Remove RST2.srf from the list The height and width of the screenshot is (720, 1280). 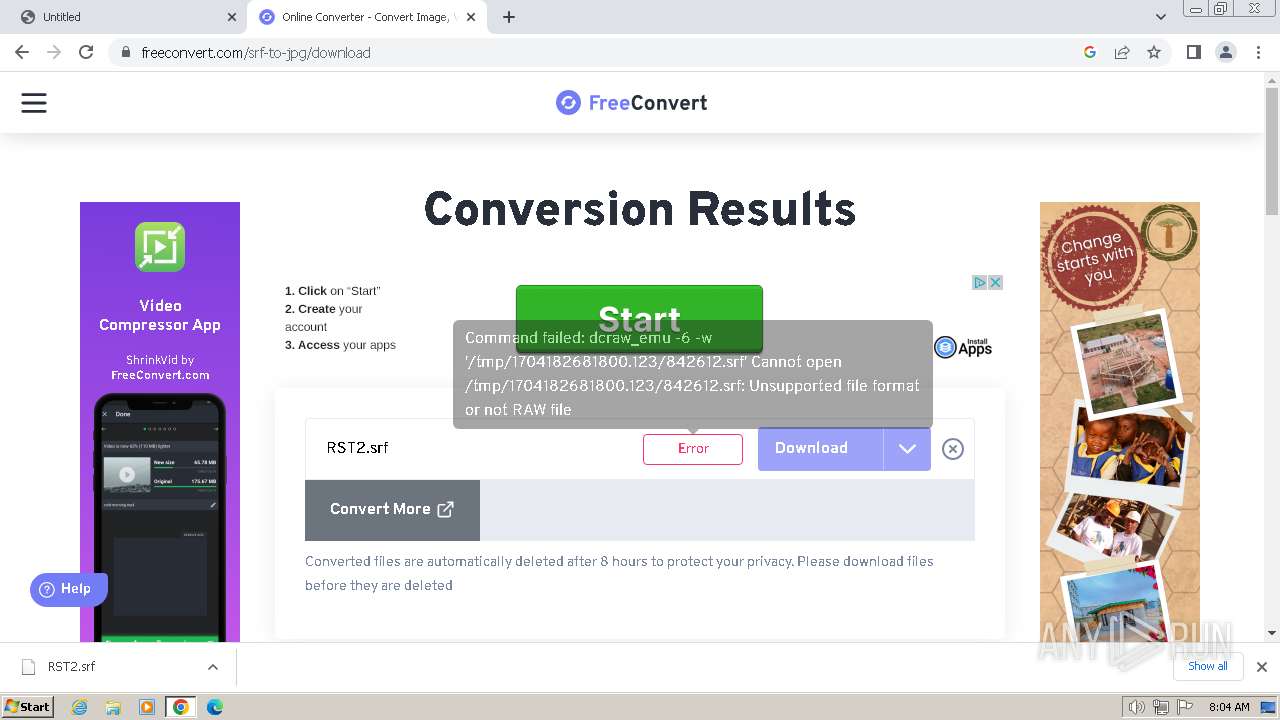pos(953,449)
